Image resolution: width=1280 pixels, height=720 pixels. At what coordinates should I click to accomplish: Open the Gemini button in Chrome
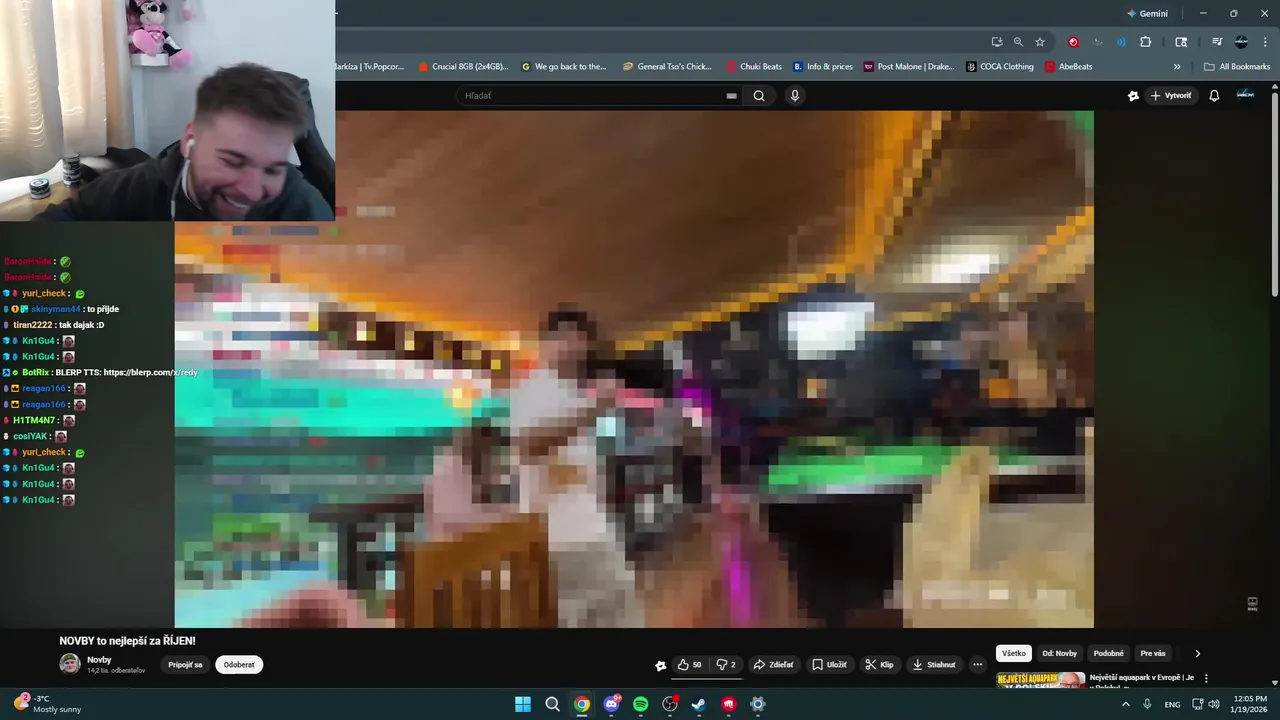[1147, 14]
